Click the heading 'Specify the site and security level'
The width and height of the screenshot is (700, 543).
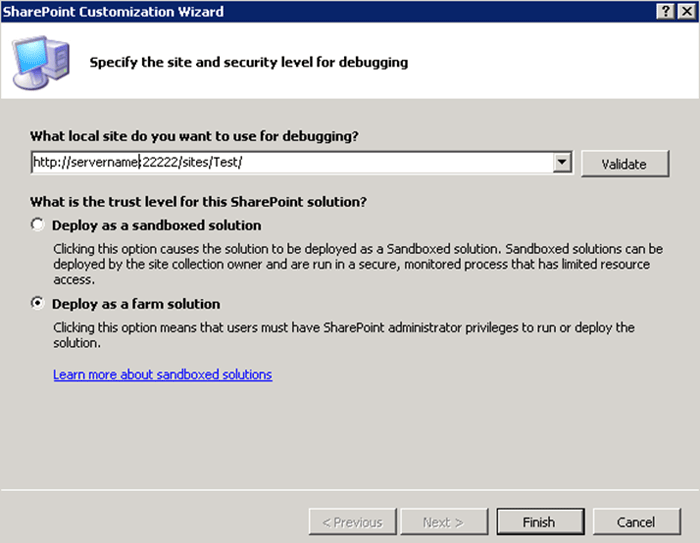click(x=249, y=62)
